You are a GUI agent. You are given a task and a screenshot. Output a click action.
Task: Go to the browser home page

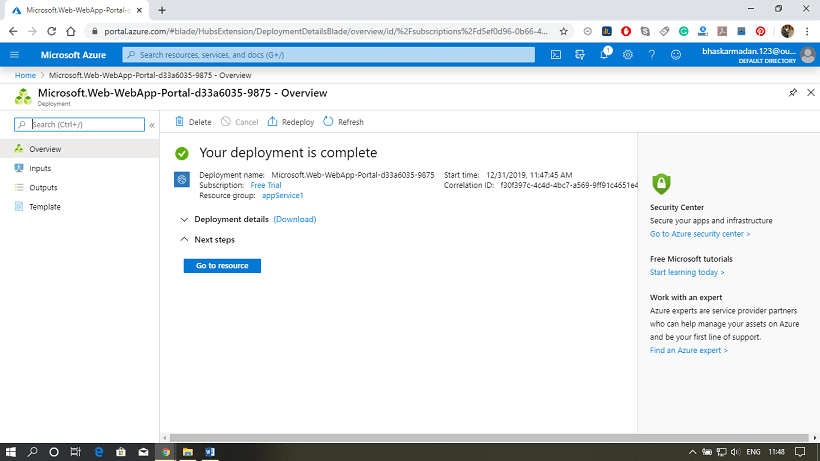(x=71, y=31)
